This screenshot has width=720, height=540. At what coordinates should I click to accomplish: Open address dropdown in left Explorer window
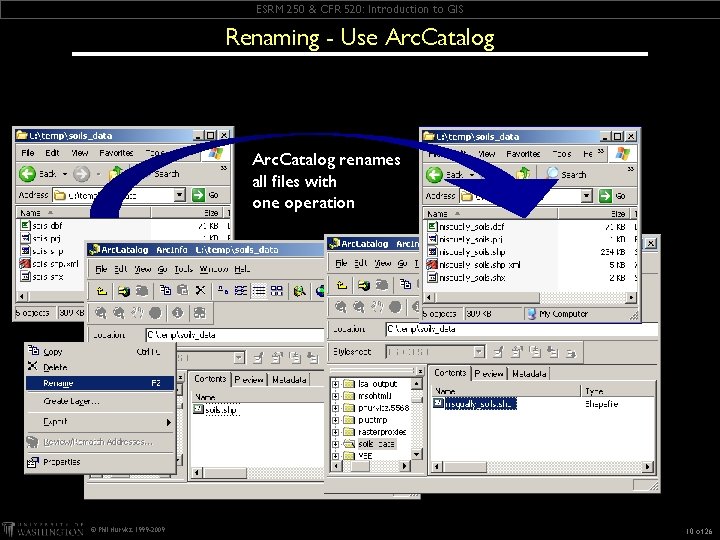pyautogui.click(x=180, y=195)
